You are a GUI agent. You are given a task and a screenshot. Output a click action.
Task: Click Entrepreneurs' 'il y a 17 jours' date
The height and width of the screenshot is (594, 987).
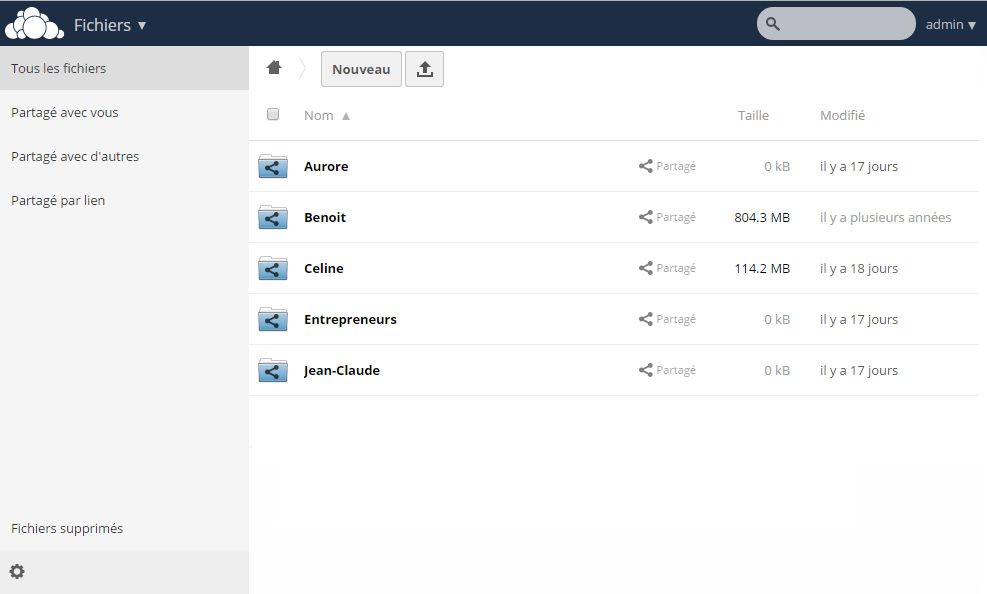[859, 319]
